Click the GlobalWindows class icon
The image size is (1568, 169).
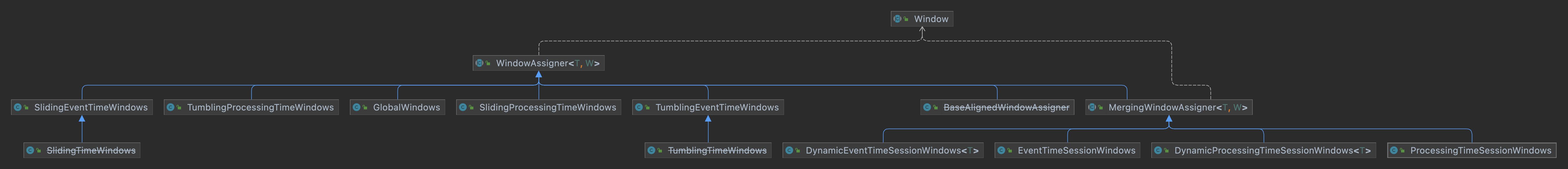[357, 107]
